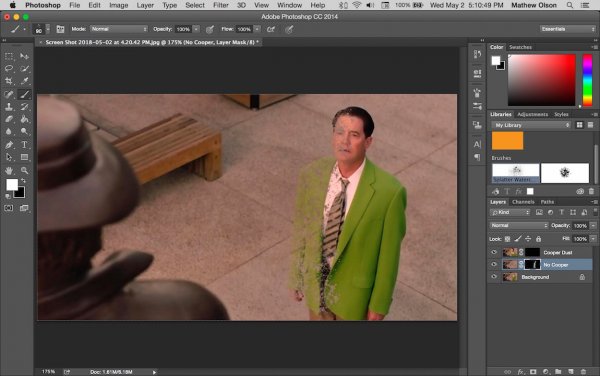
Task: Select the Type tool
Action: tap(24, 145)
